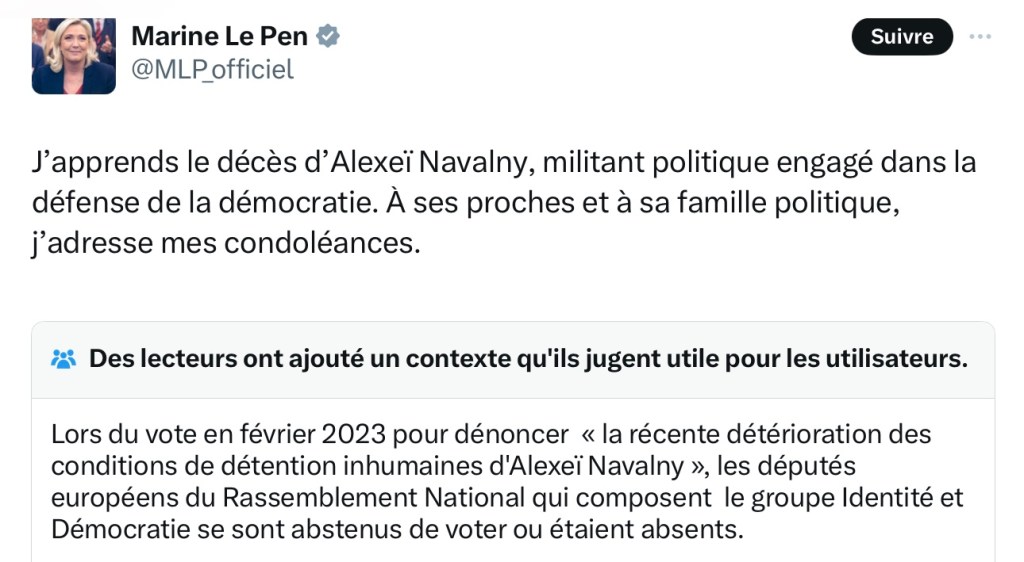Click the Suivre follow button
This screenshot has height=562, width=1024.
[x=902, y=37]
